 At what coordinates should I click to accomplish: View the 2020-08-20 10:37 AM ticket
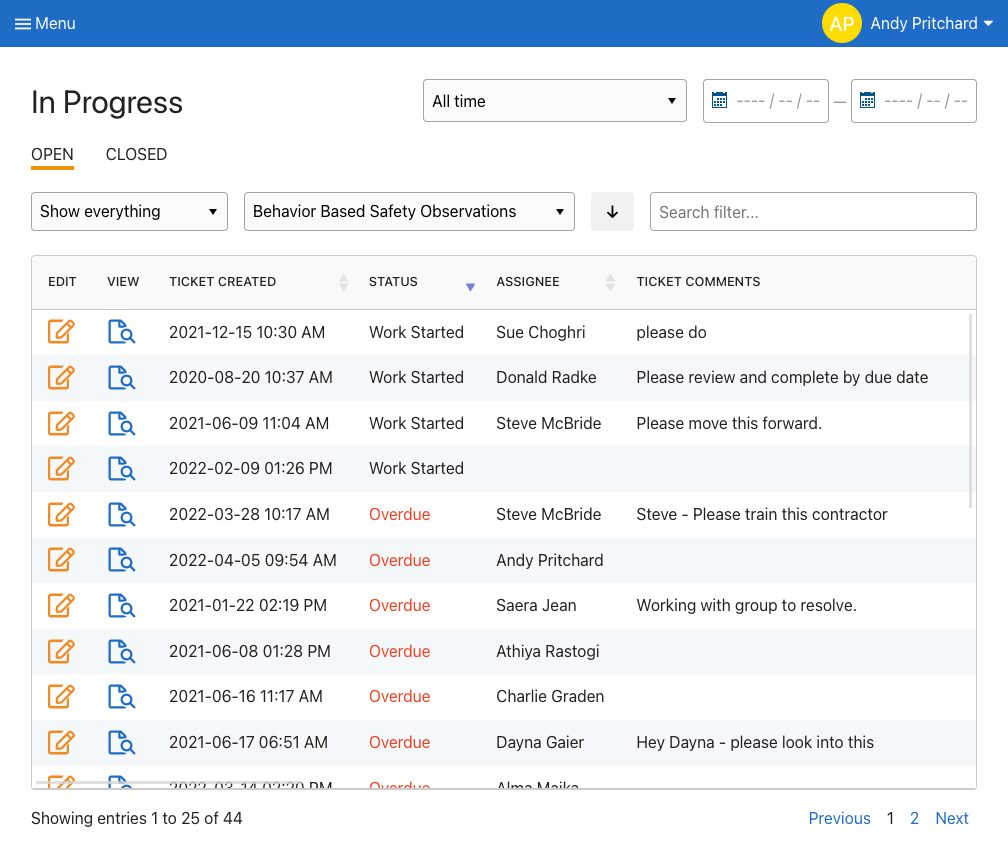coord(122,377)
